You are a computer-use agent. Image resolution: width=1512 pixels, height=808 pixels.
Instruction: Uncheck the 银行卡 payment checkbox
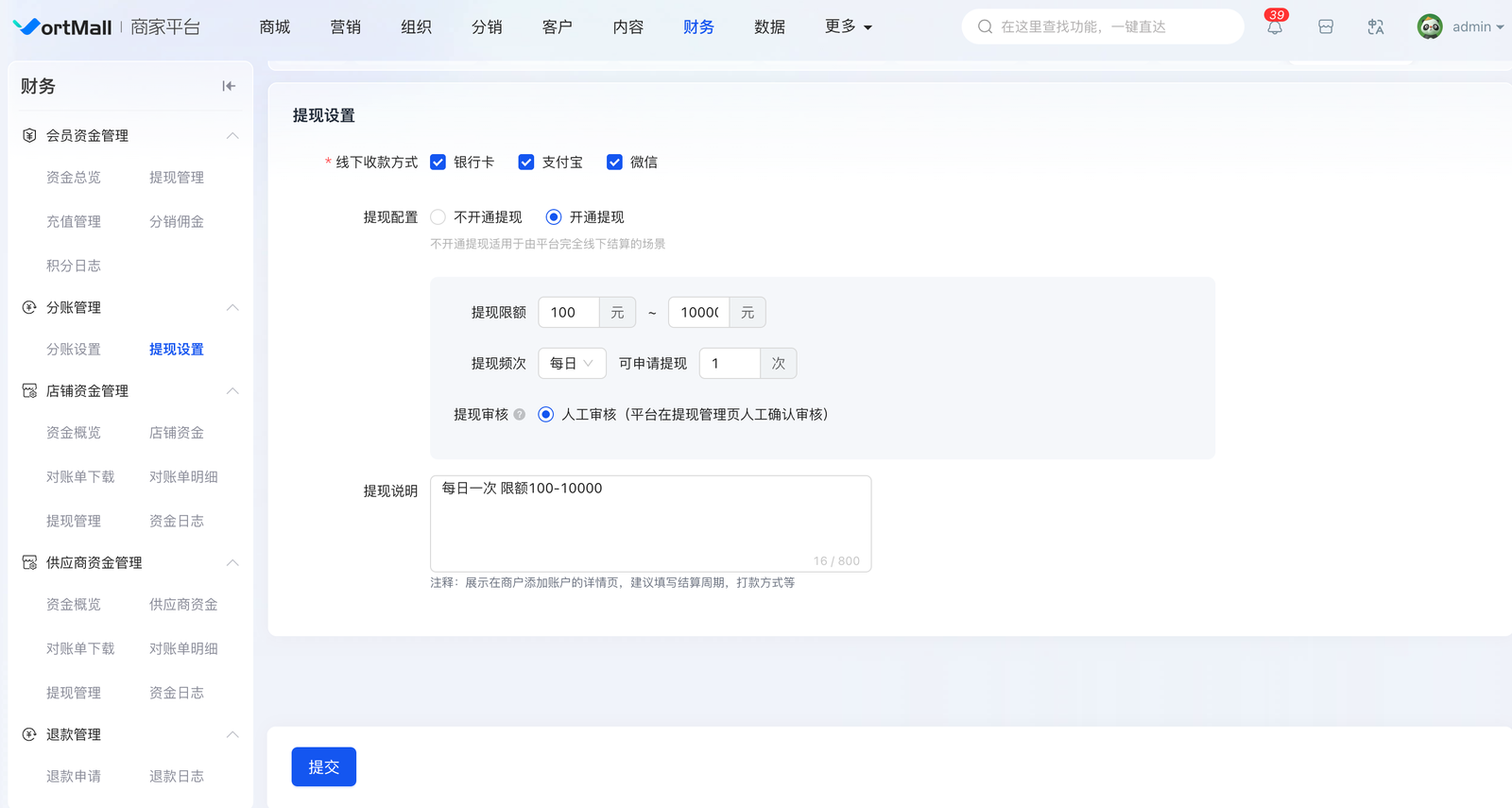tap(438, 163)
